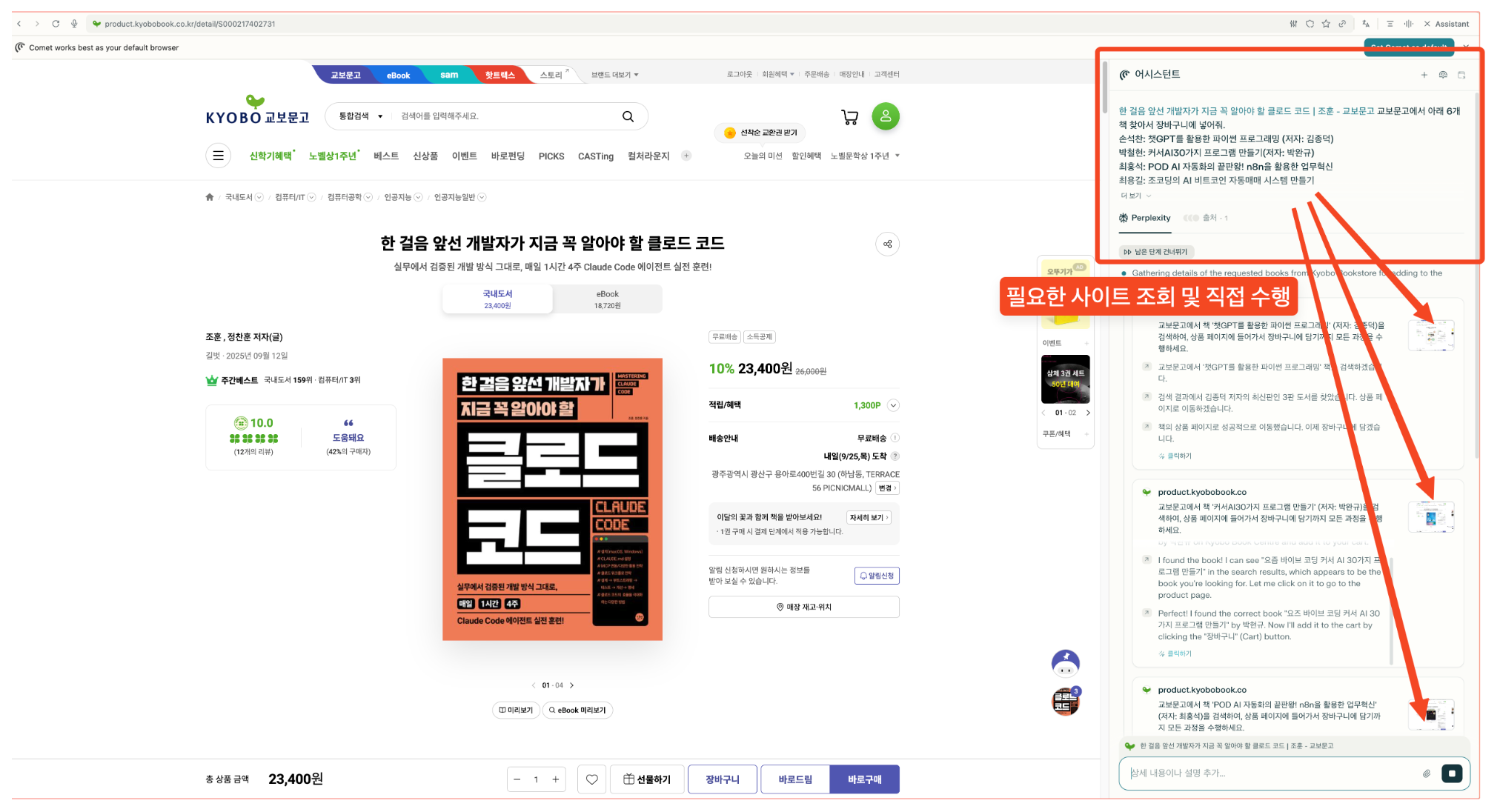Expand 더 보기 in the assistant query
This screenshot has width=1500, height=812.
pos(1136,196)
